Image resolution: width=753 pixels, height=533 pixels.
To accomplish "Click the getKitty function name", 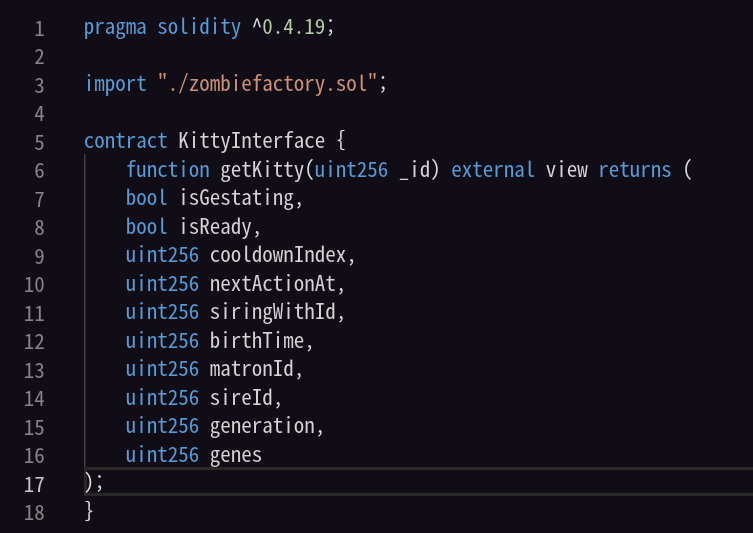I will click(262, 170).
